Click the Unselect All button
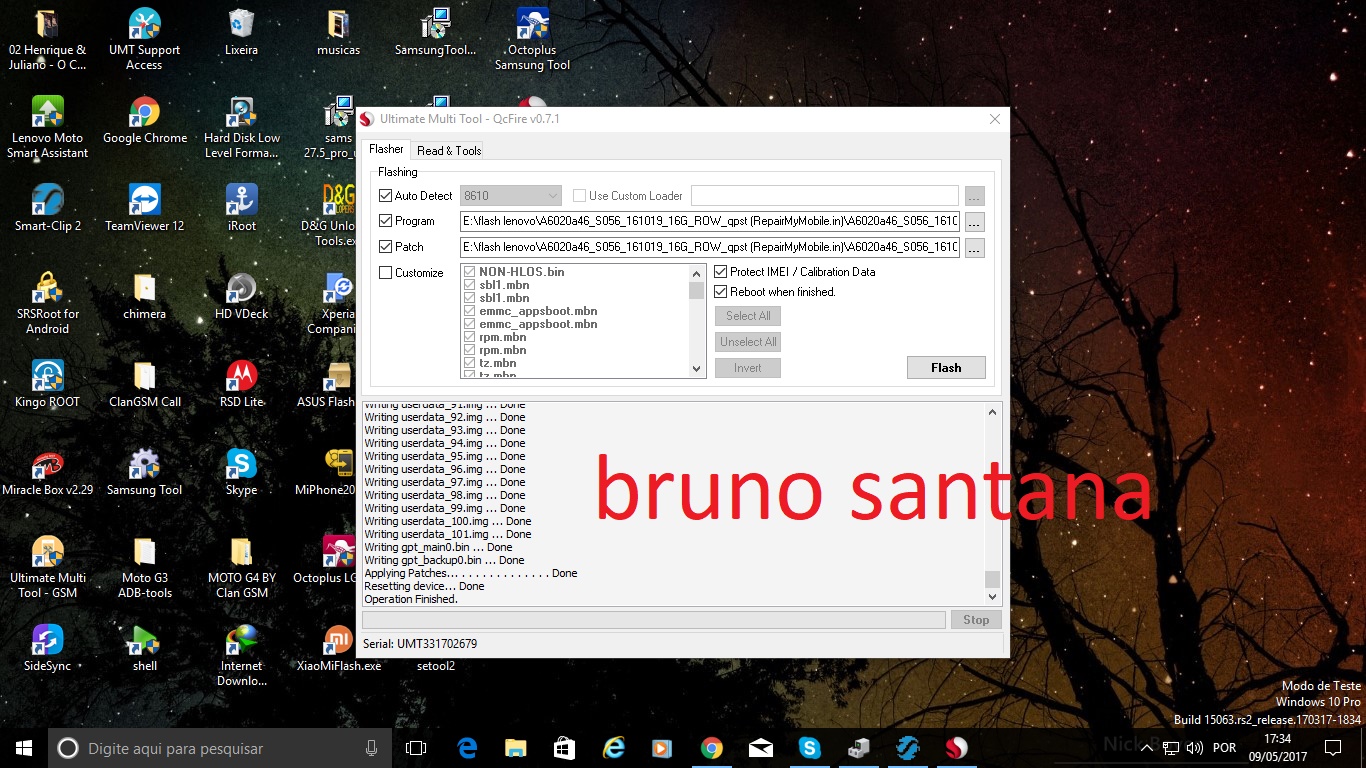Viewport: 1366px width, 768px height. click(748, 342)
